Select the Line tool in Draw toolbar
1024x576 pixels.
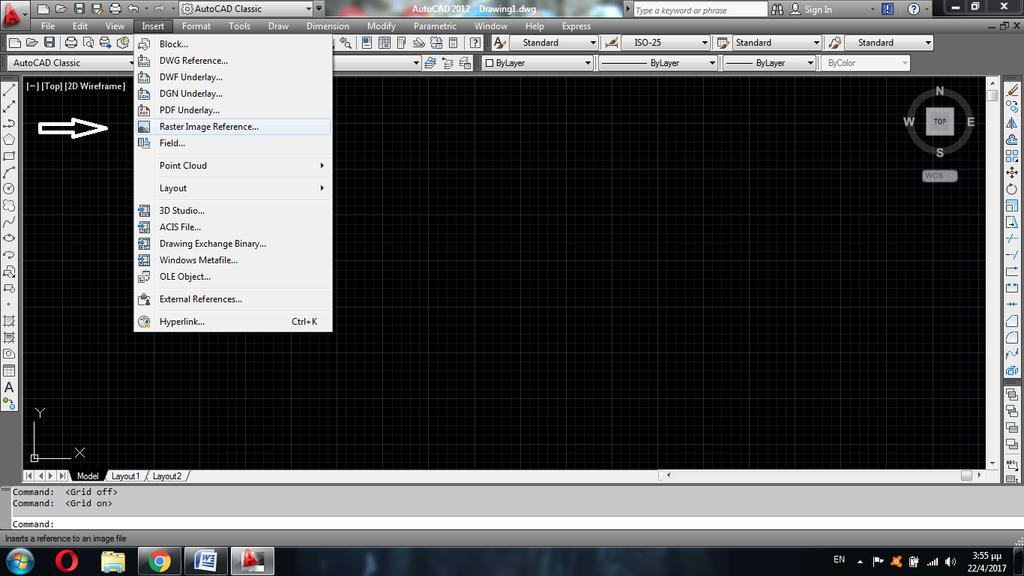(9, 90)
